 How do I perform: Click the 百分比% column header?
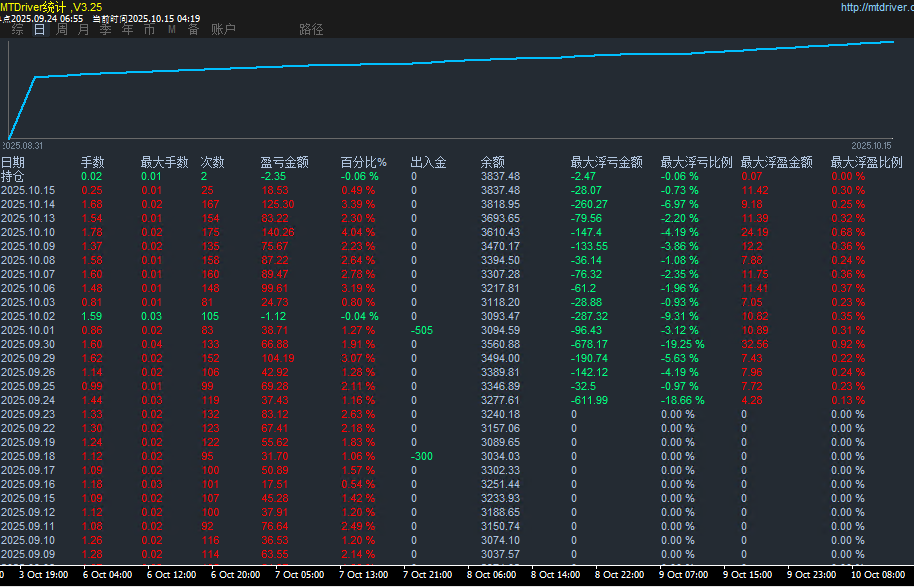pyautogui.click(x=364, y=162)
